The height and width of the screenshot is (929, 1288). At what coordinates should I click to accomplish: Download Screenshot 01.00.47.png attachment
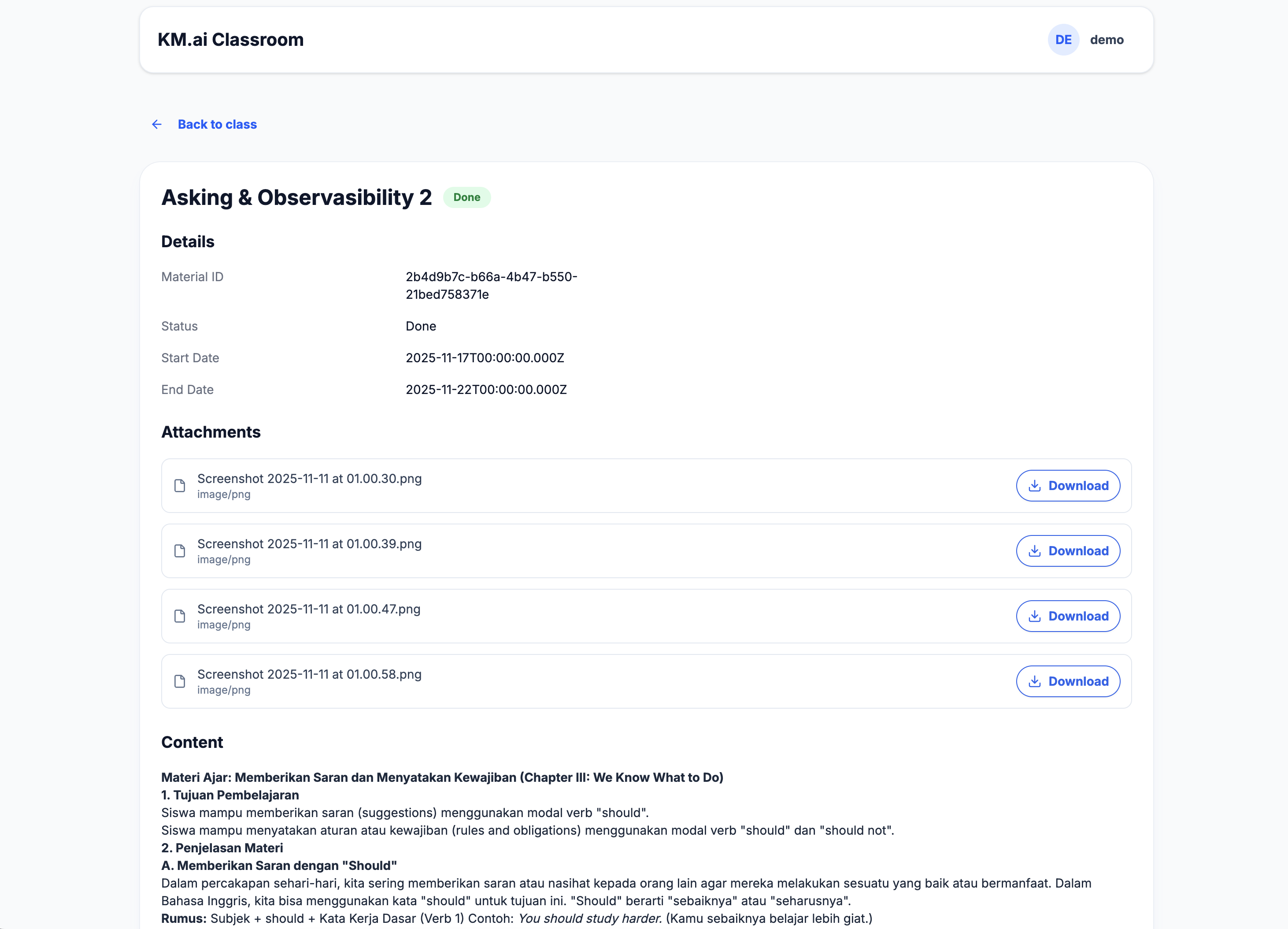[1068, 616]
